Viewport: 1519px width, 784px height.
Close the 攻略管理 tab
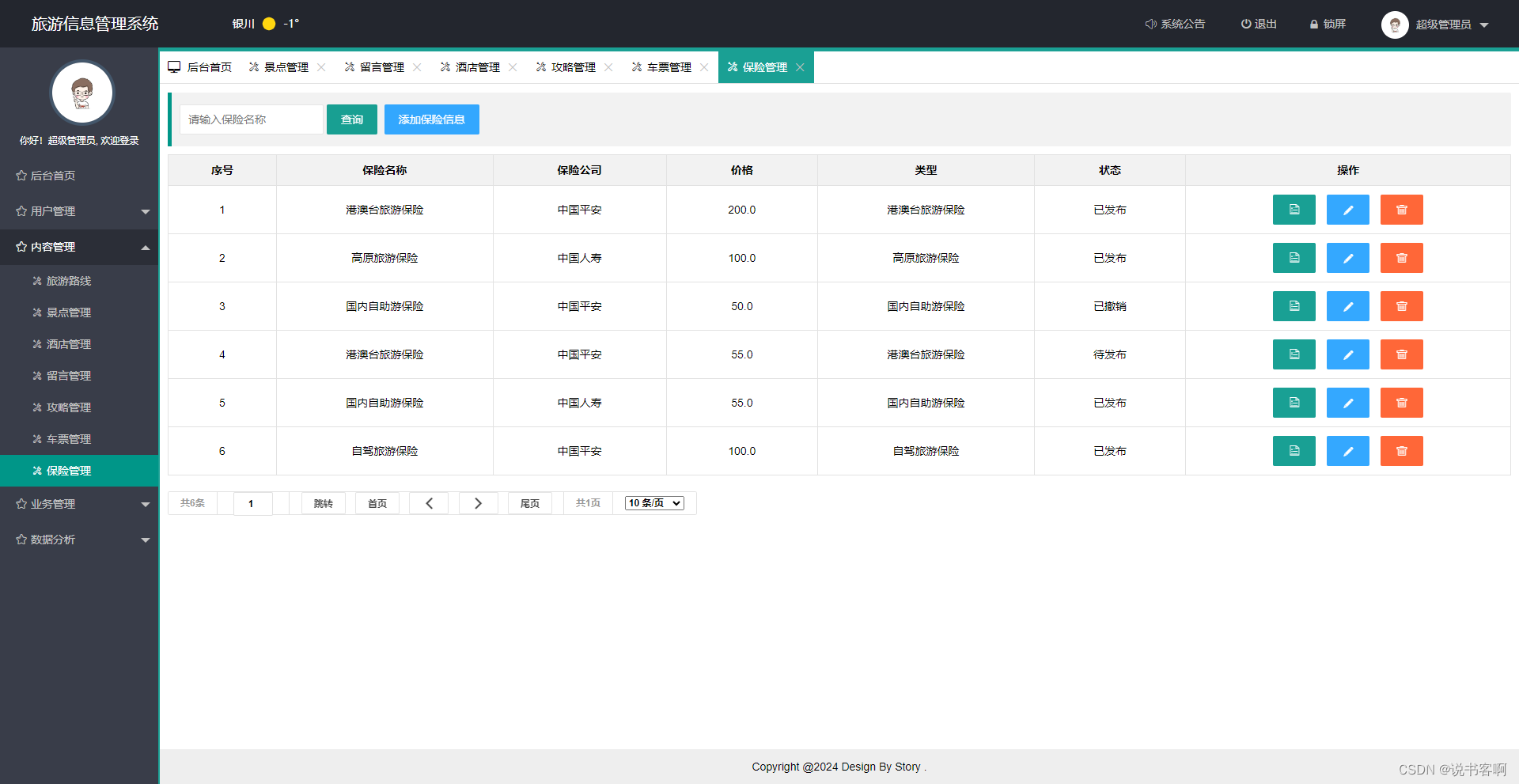pos(608,67)
